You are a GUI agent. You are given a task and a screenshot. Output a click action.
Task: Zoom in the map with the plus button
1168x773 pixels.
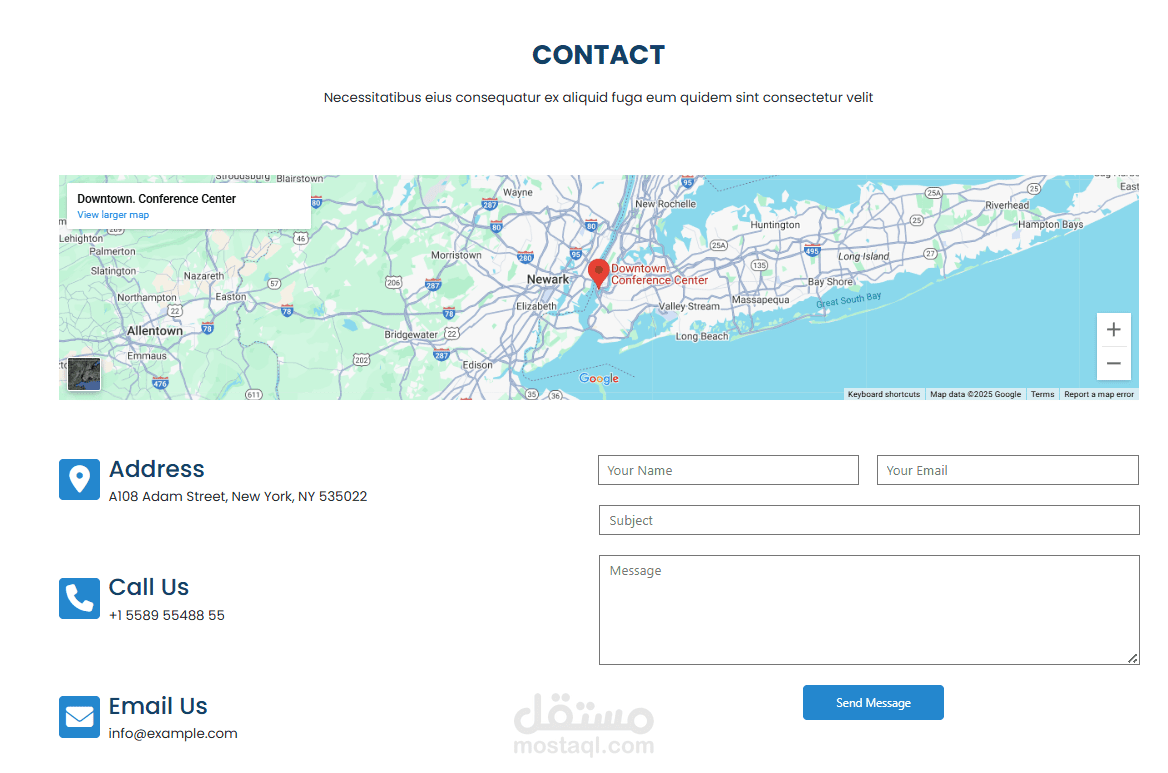coord(1114,330)
